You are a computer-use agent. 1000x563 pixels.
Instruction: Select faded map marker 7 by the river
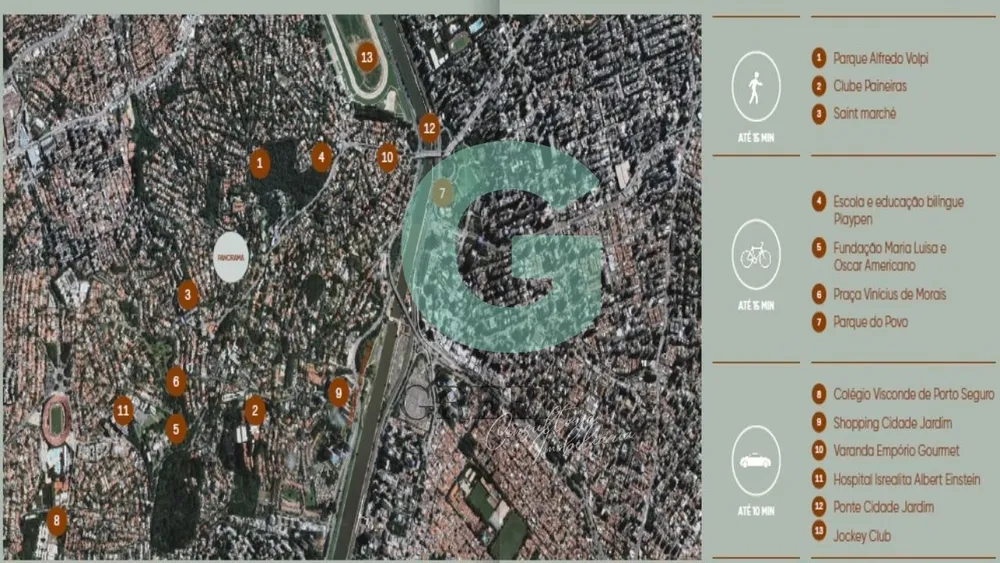tap(442, 193)
